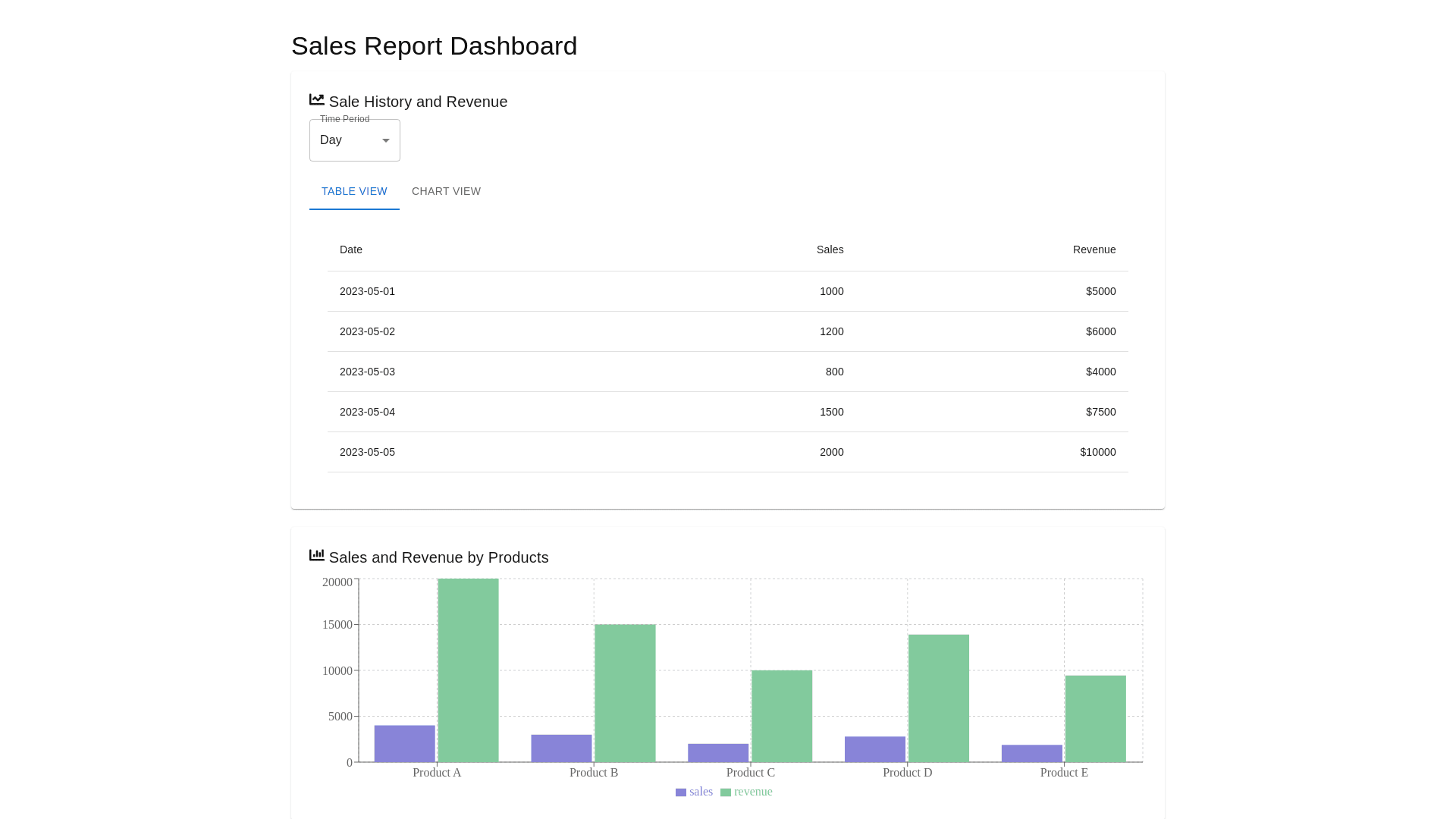Viewport: 1456px width, 819px height.
Task: Click the Sales Report Dashboard heading
Action: pos(434,46)
